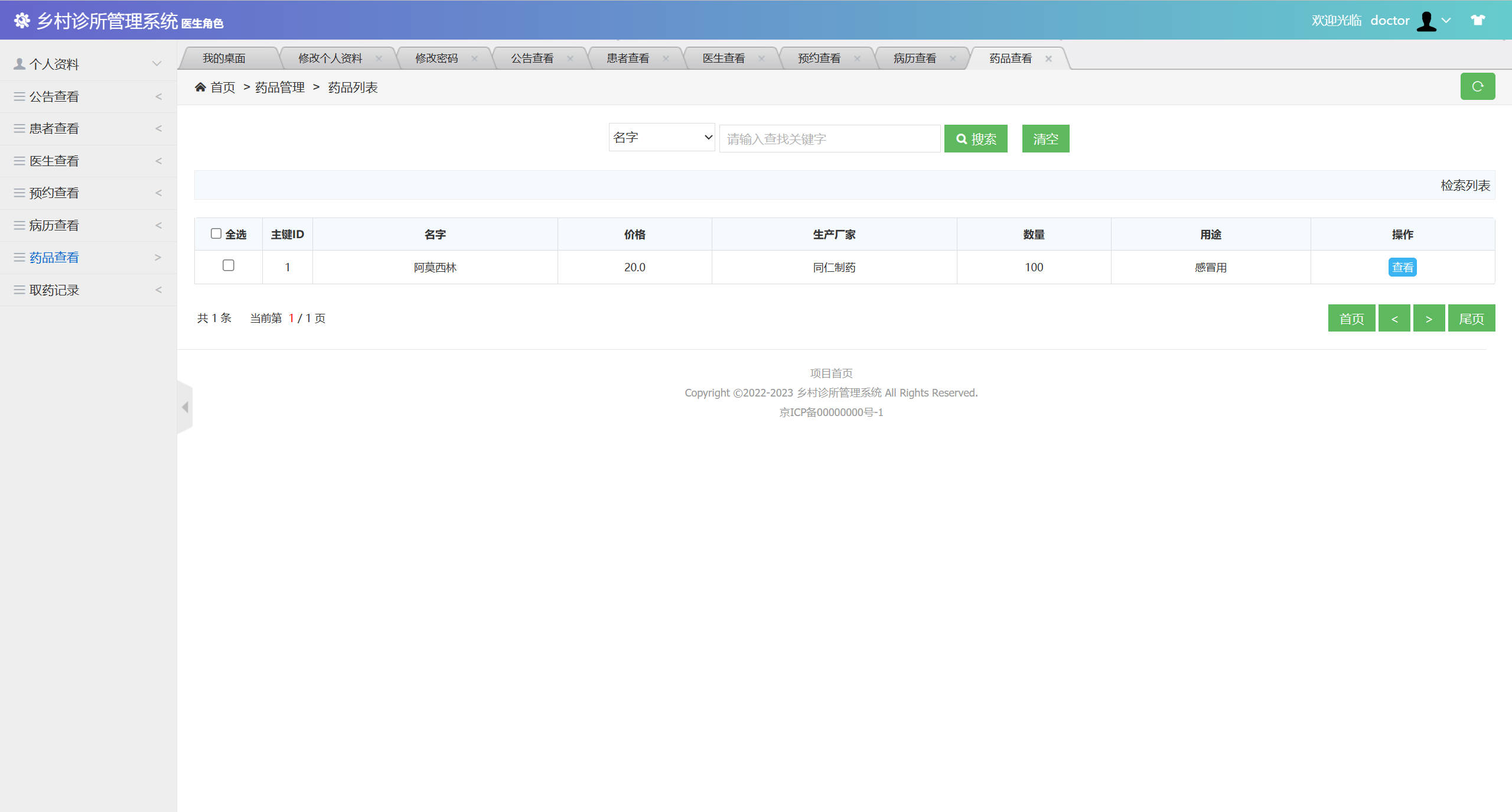Click the magnifier icon on the search button

961,139
